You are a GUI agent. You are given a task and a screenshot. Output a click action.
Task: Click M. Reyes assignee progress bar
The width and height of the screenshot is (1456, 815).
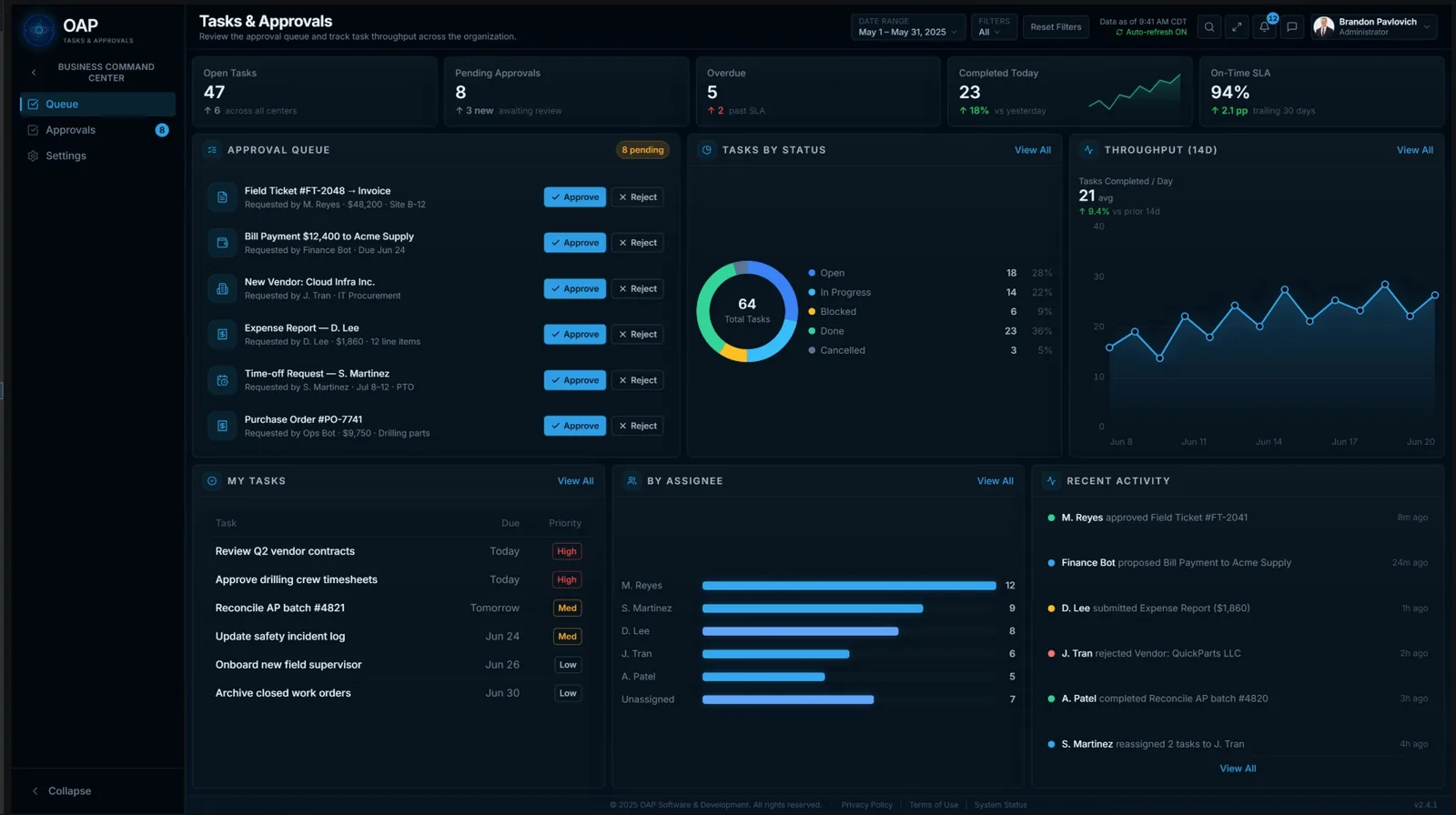tap(849, 586)
